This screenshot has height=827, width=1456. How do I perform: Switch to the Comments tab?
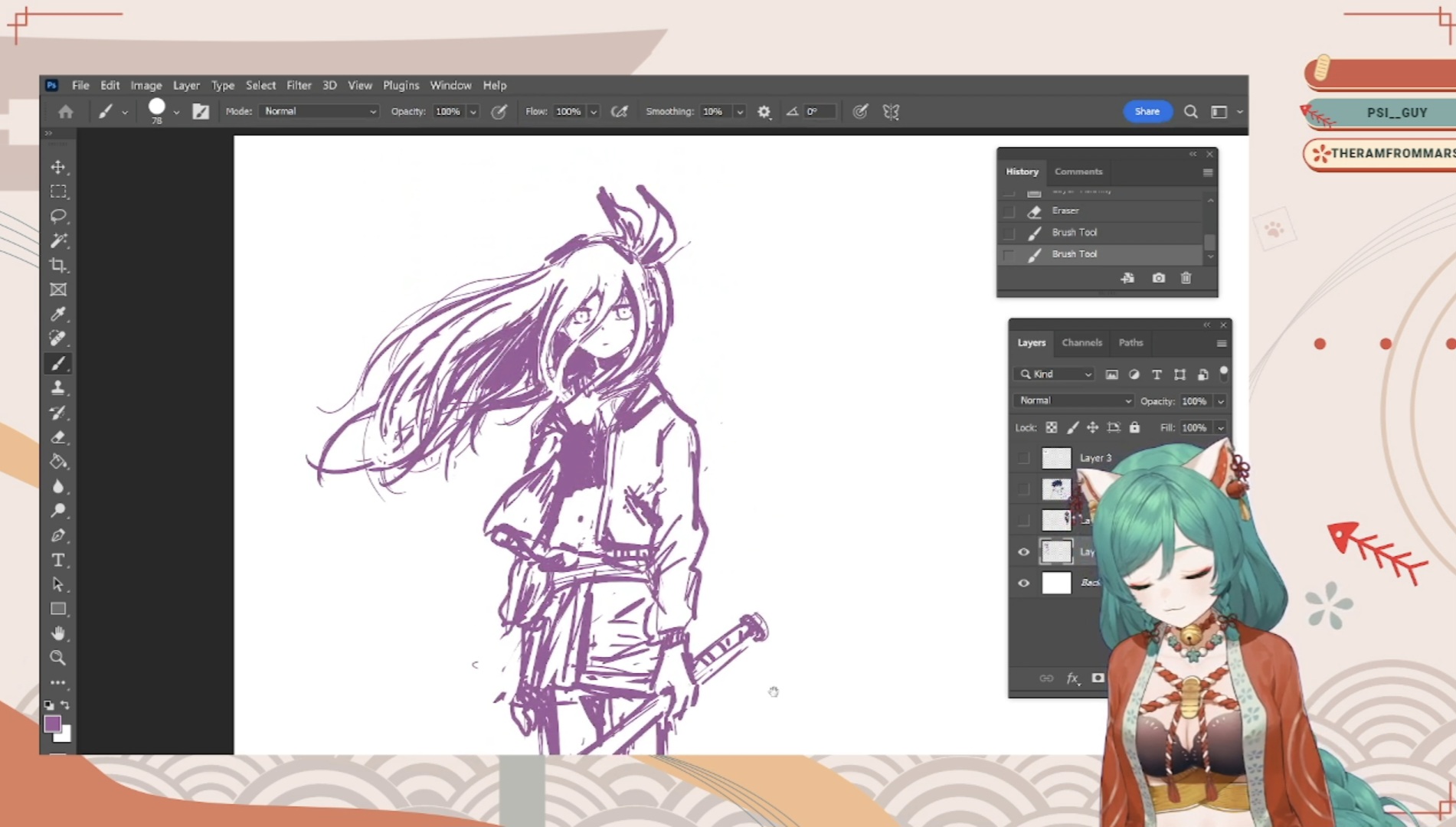coord(1078,172)
